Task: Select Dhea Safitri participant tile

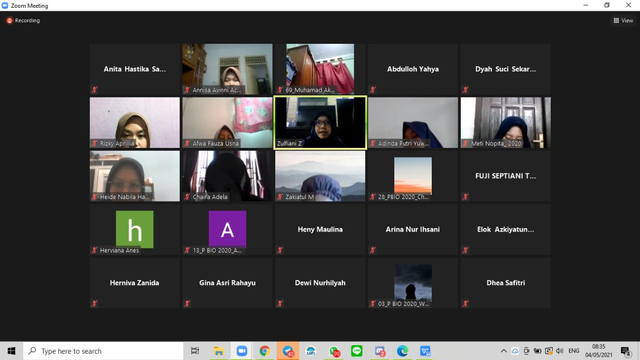Action: tap(506, 283)
